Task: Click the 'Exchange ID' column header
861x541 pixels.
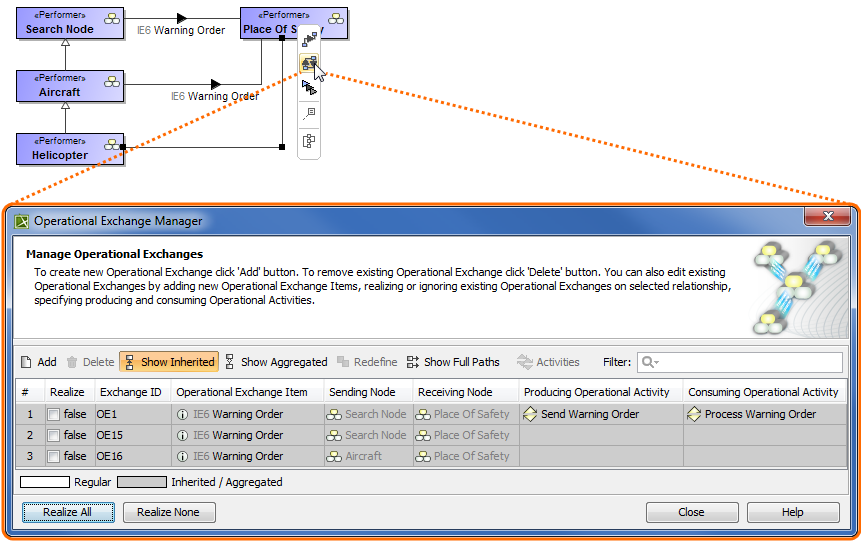Action: (132, 392)
